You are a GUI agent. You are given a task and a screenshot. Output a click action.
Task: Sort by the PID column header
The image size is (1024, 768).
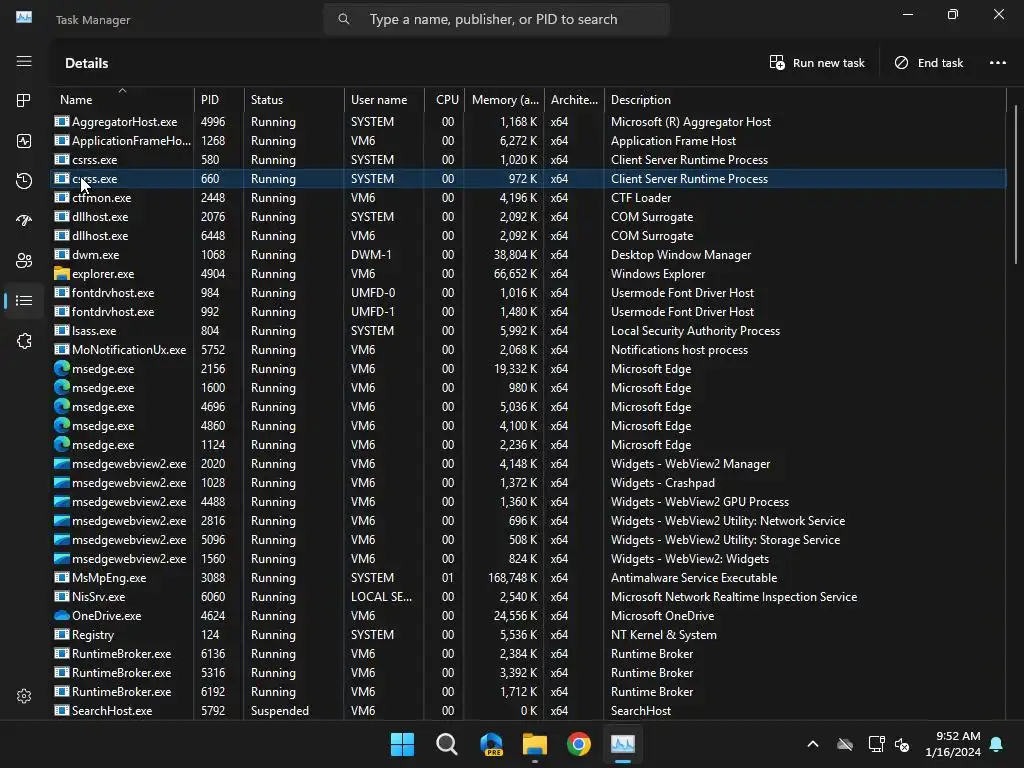pyautogui.click(x=219, y=99)
